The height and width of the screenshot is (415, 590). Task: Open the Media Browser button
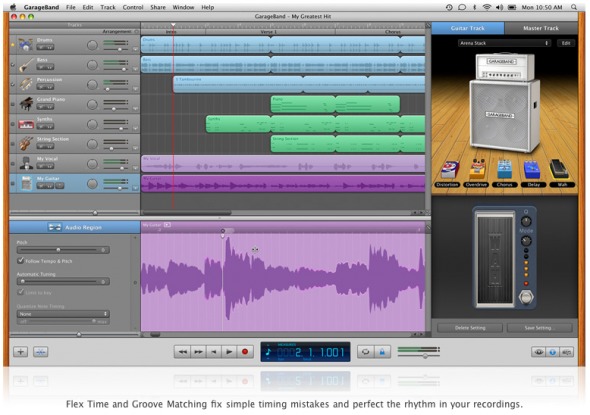(566, 352)
